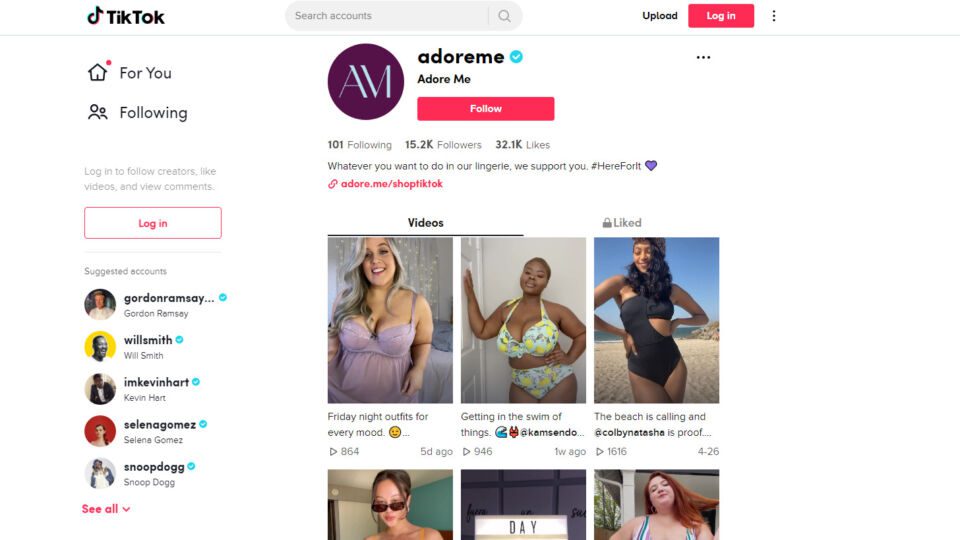
Task: Click Upload in the top bar
Action: (x=659, y=16)
